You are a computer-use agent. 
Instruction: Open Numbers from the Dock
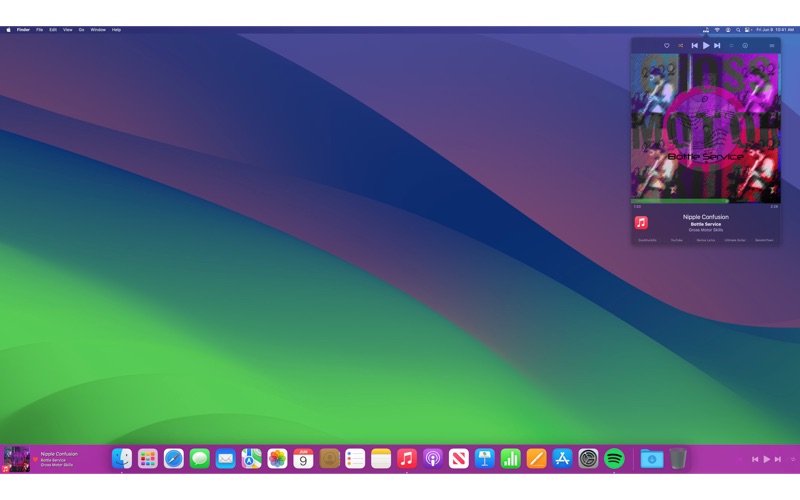pos(510,458)
